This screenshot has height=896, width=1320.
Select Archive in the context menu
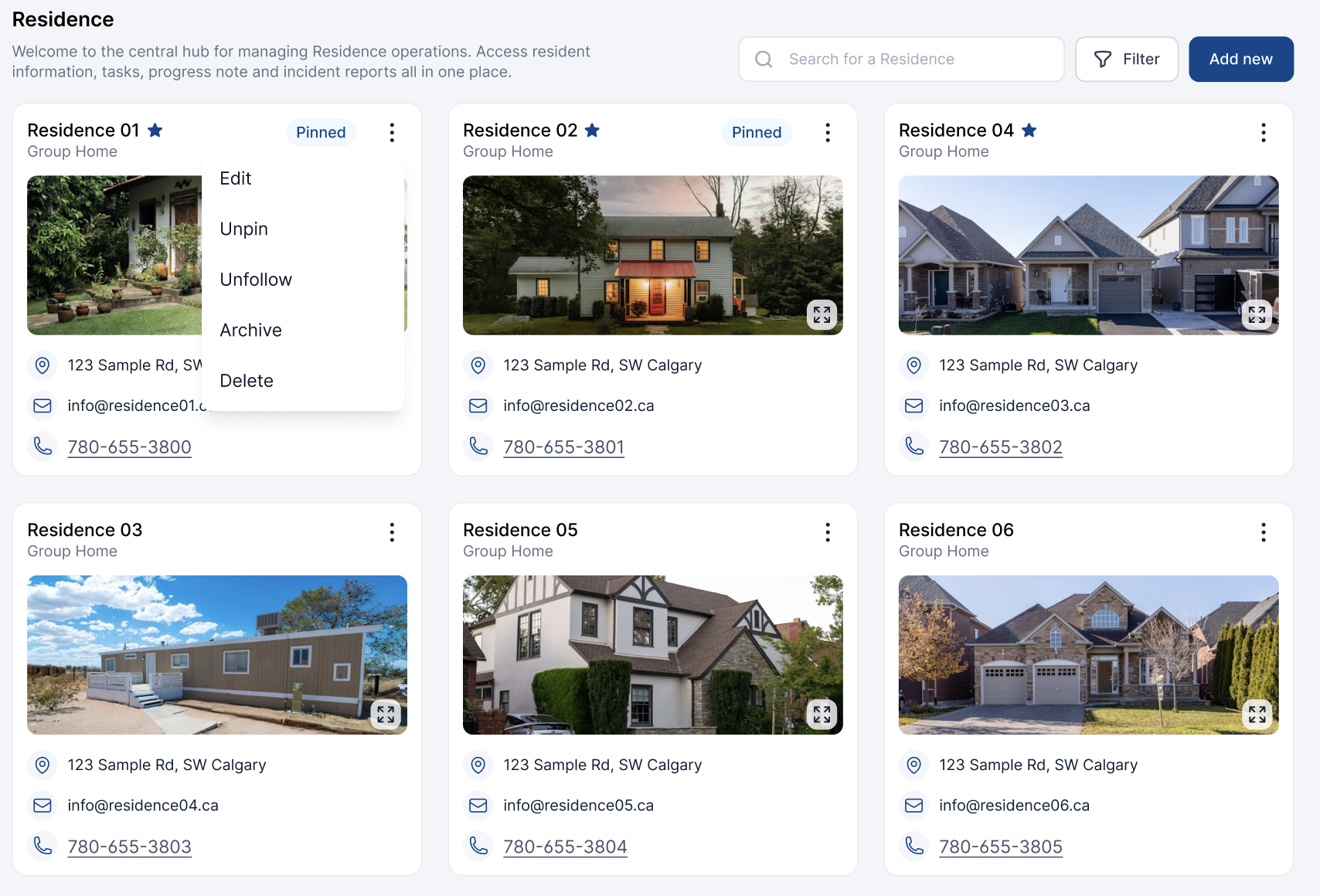tap(250, 331)
